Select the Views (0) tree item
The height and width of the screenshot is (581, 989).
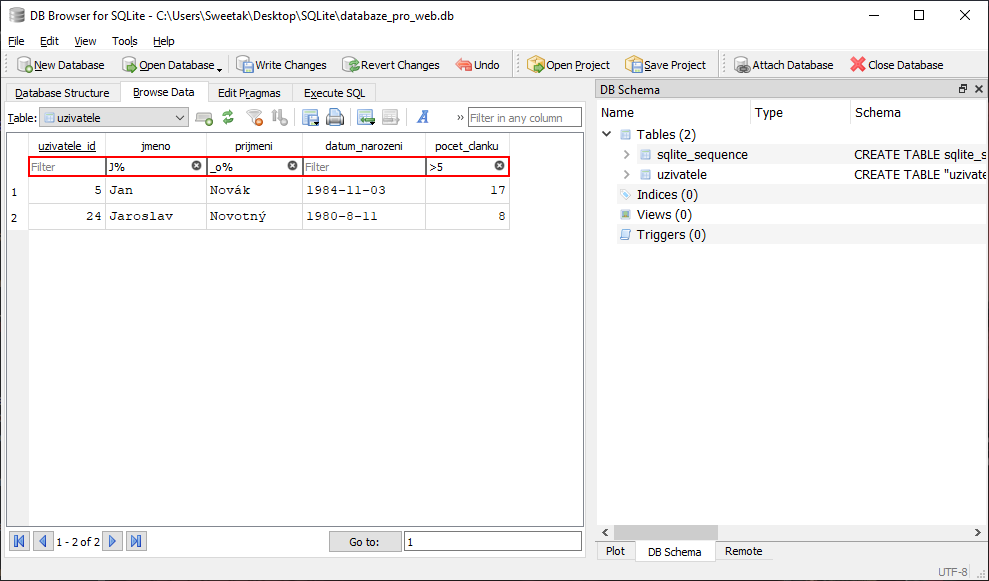664,214
